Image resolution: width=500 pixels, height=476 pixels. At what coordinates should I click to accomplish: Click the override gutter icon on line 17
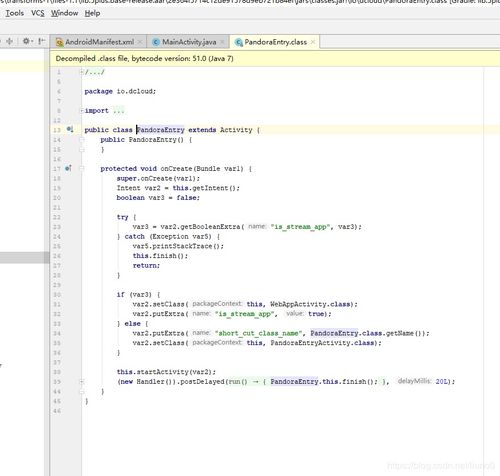tap(69, 168)
